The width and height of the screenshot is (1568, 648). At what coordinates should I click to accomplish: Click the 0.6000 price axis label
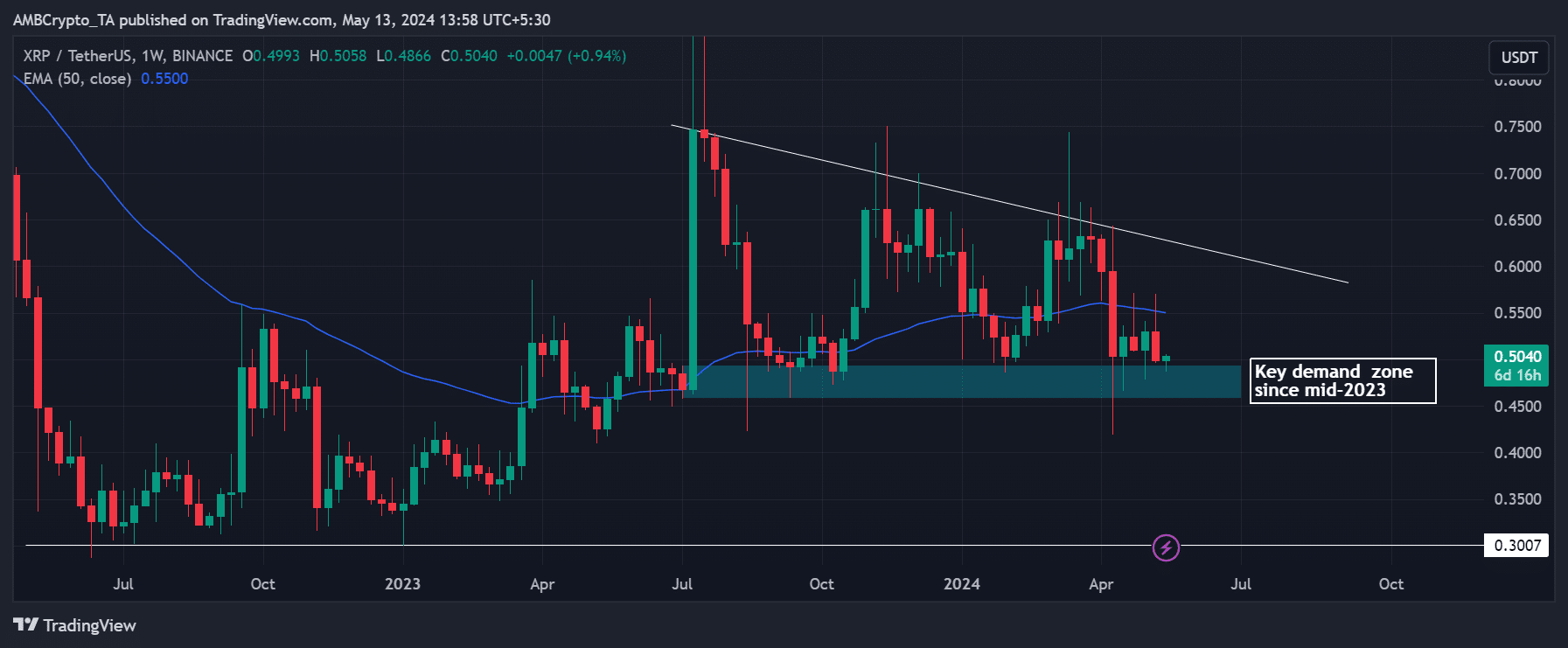[1517, 267]
